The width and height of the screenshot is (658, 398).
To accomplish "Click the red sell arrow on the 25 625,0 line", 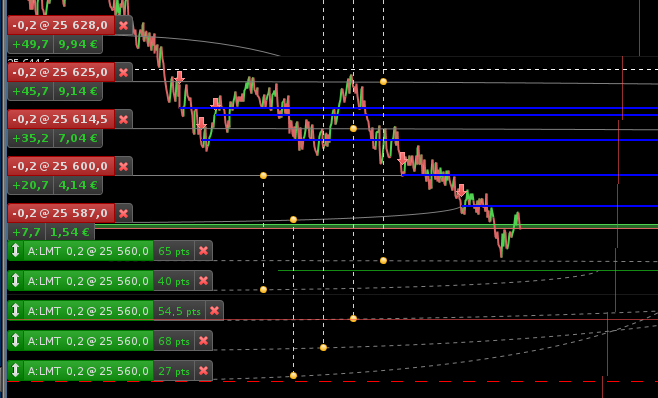I will [180, 78].
